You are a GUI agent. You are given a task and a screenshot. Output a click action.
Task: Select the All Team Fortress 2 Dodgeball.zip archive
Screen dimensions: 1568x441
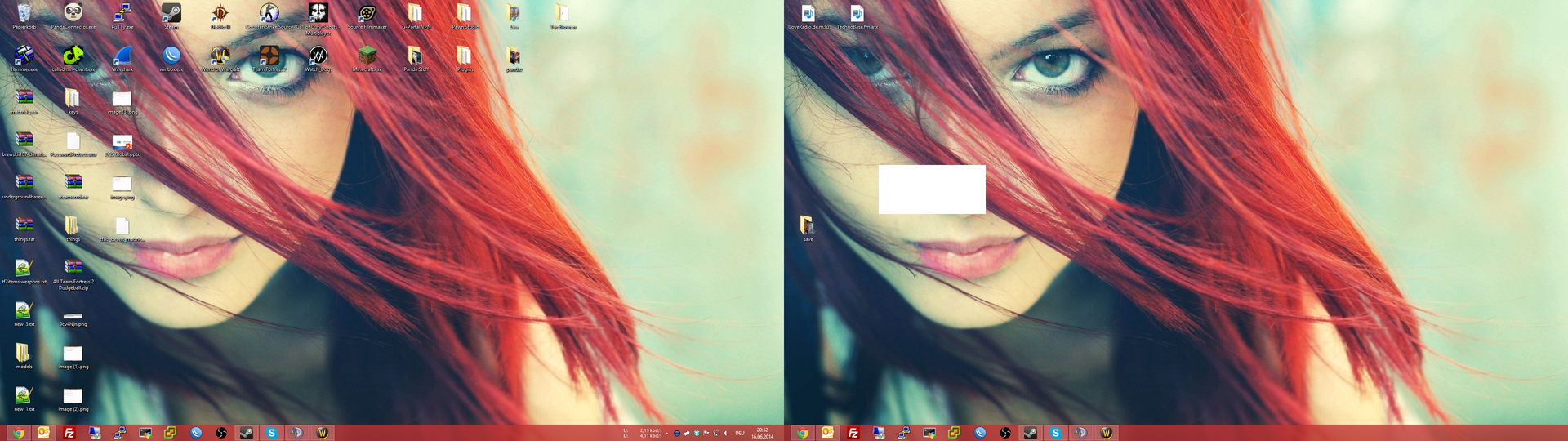point(73,269)
